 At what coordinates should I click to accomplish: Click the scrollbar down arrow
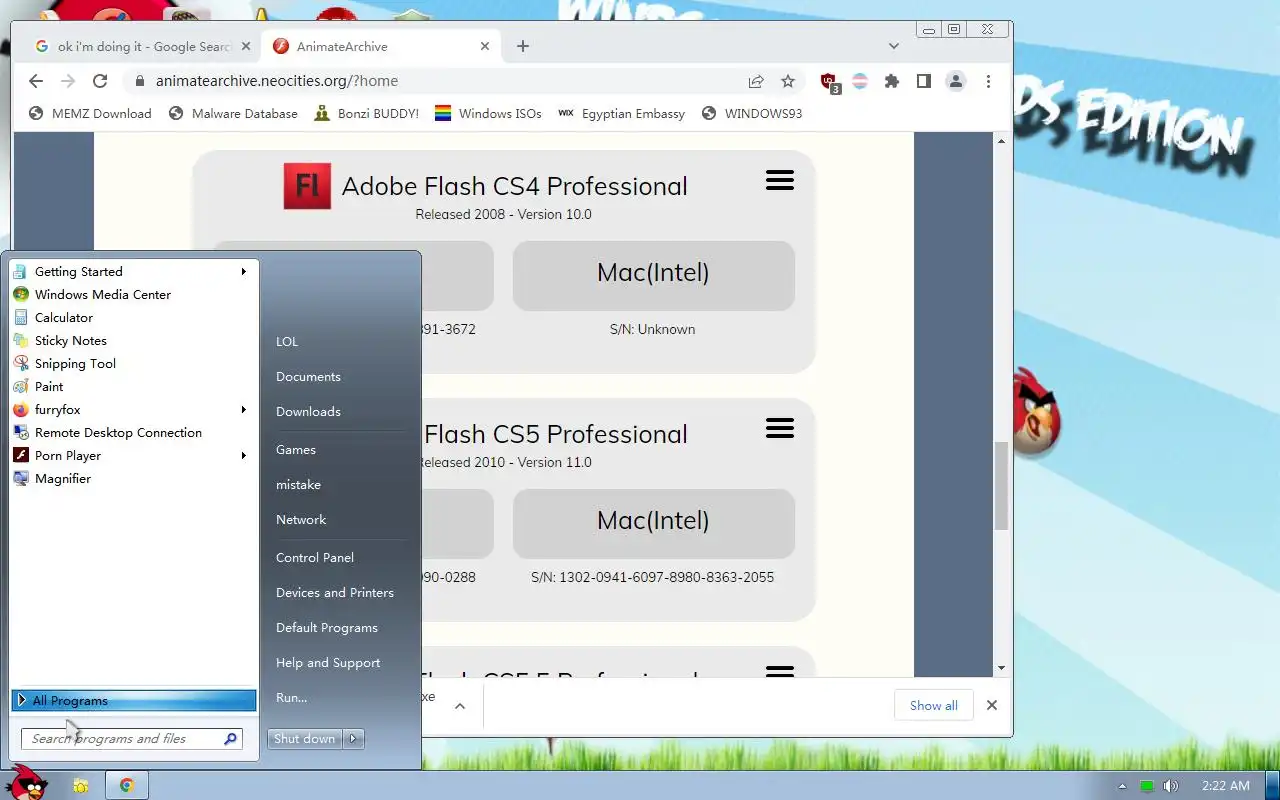(x=1002, y=667)
